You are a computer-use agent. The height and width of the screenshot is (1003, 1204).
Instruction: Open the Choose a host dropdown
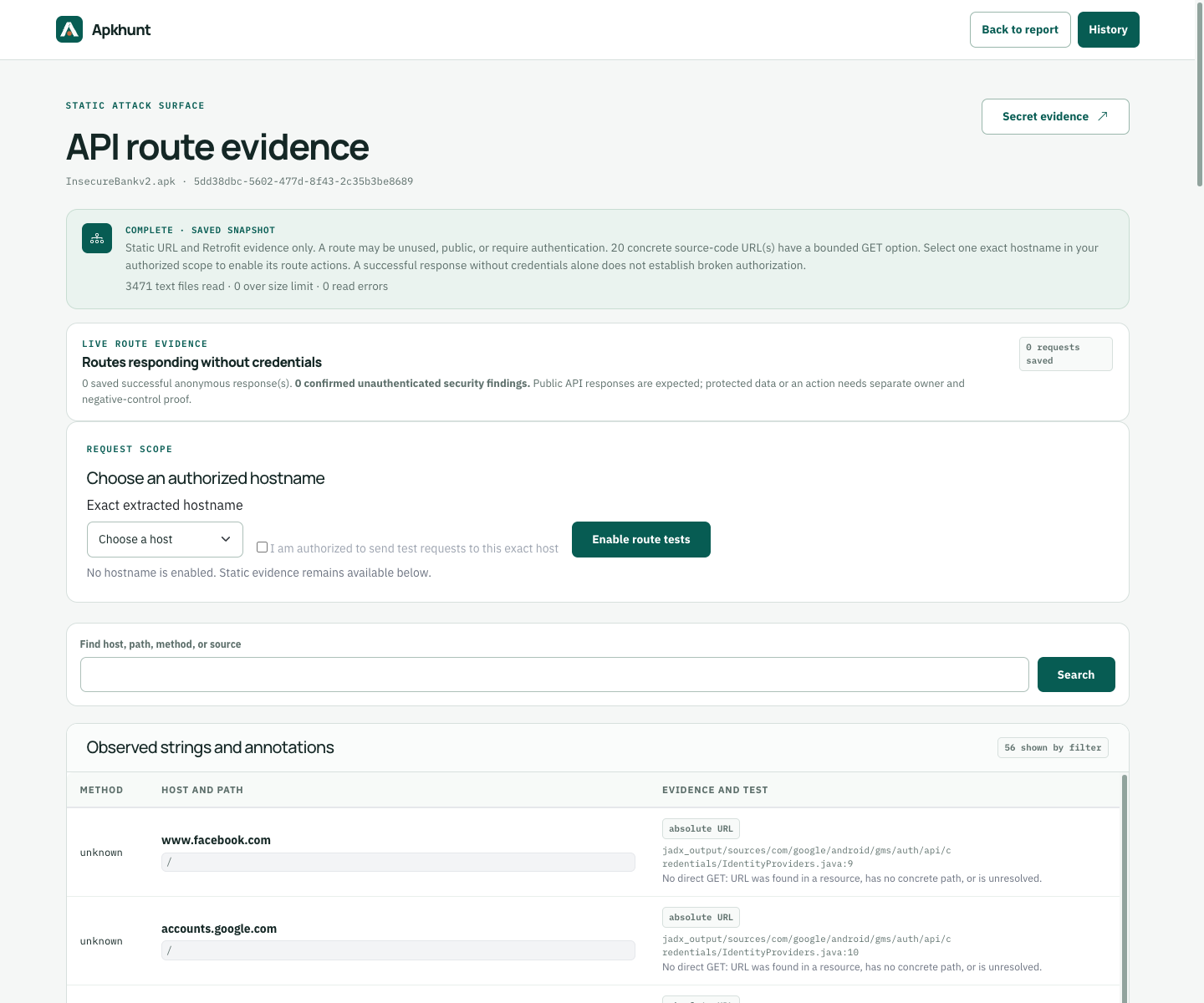(165, 539)
